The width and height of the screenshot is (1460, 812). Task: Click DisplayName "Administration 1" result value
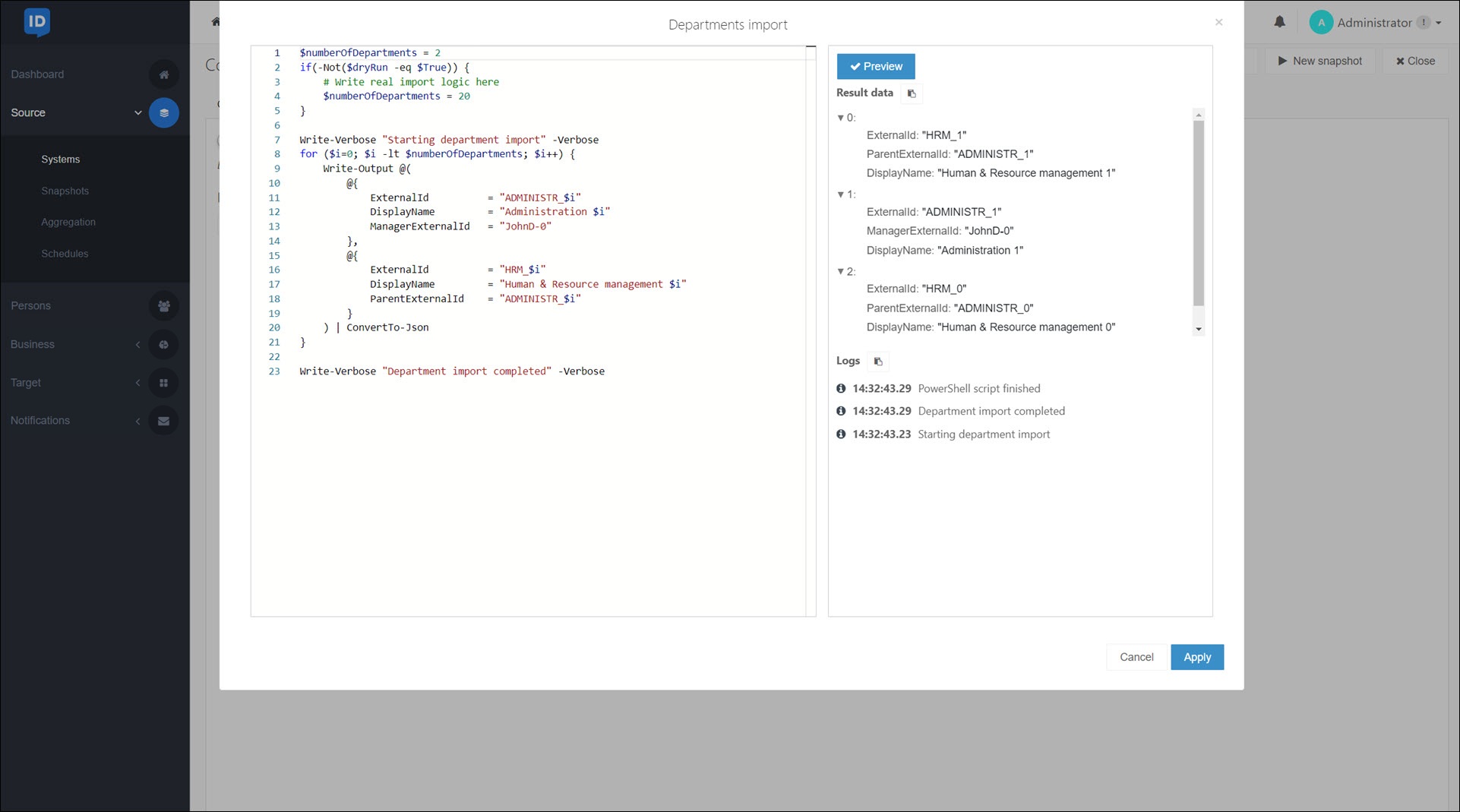pyautogui.click(x=980, y=251)
